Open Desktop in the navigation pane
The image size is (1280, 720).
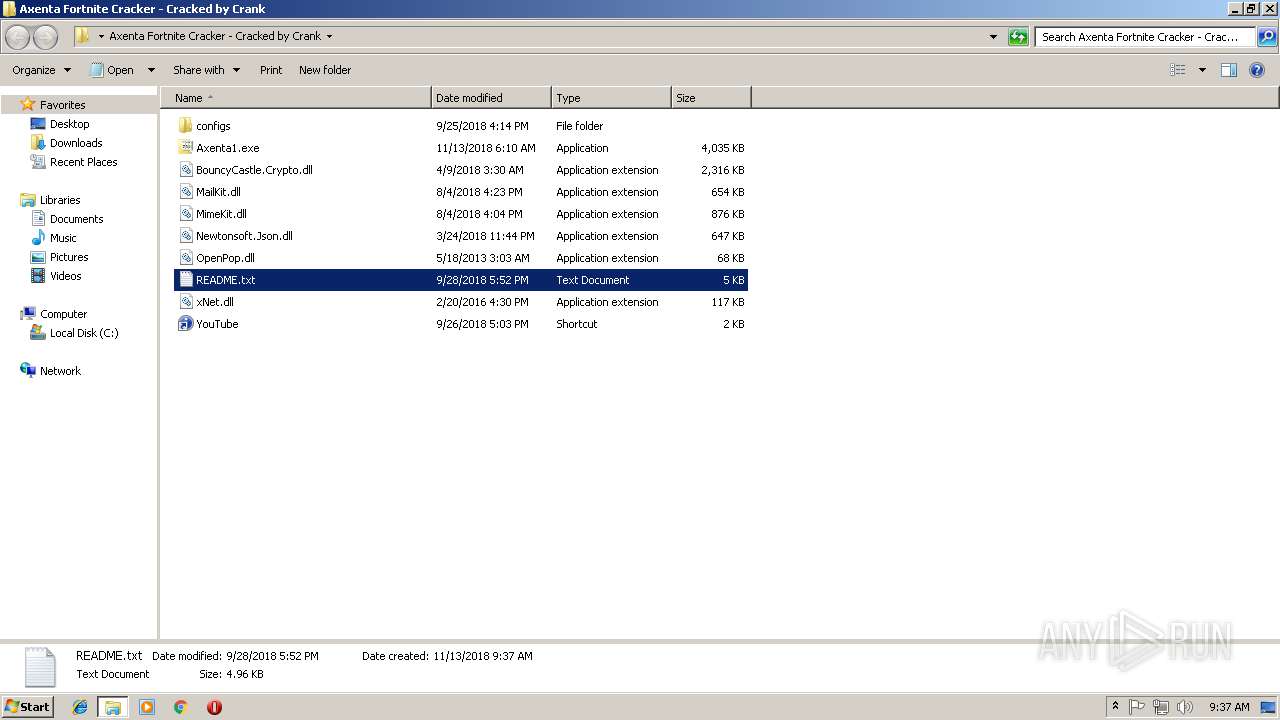click(x=69, y=124)
